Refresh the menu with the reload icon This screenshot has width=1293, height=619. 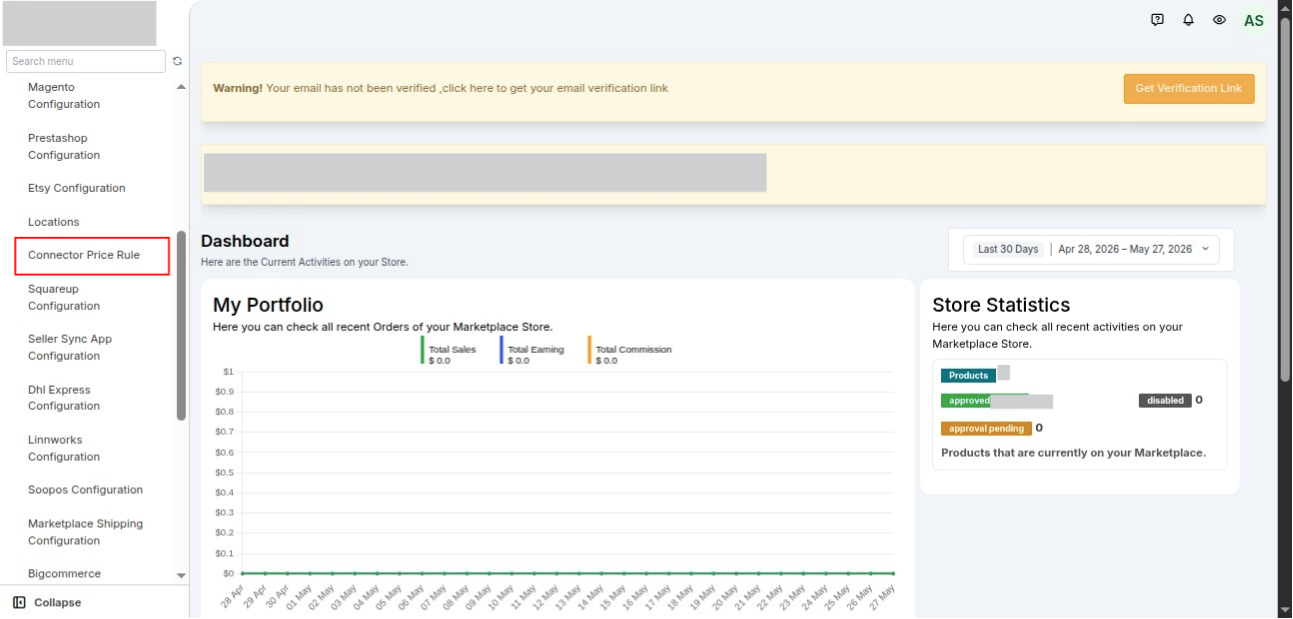pos(177,61)
